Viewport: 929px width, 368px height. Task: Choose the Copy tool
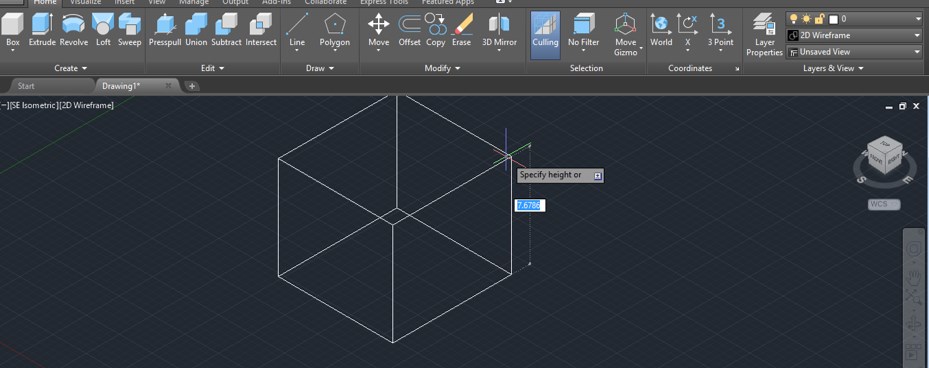[x=435, y=30]
